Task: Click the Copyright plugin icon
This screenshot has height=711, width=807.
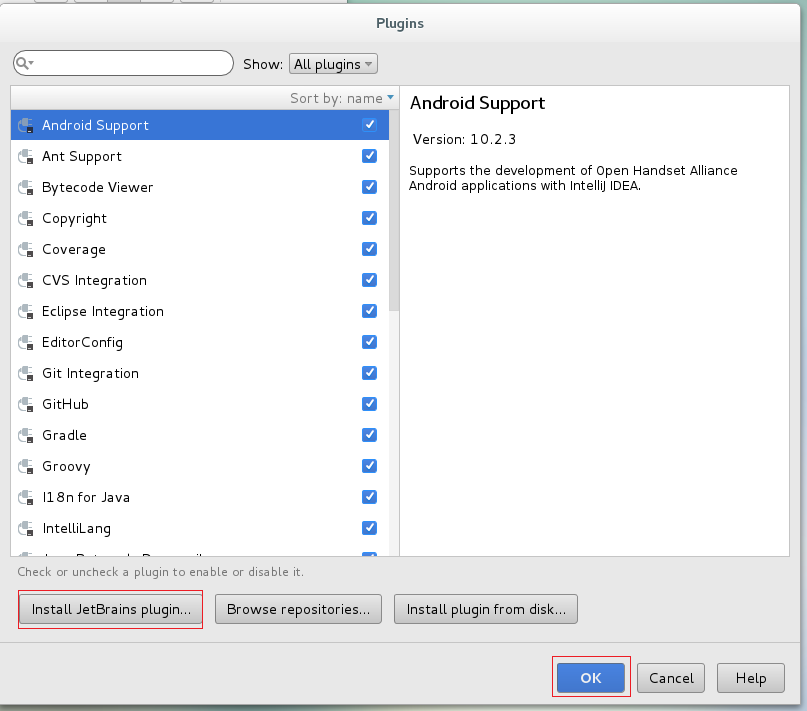Action: 26,218
